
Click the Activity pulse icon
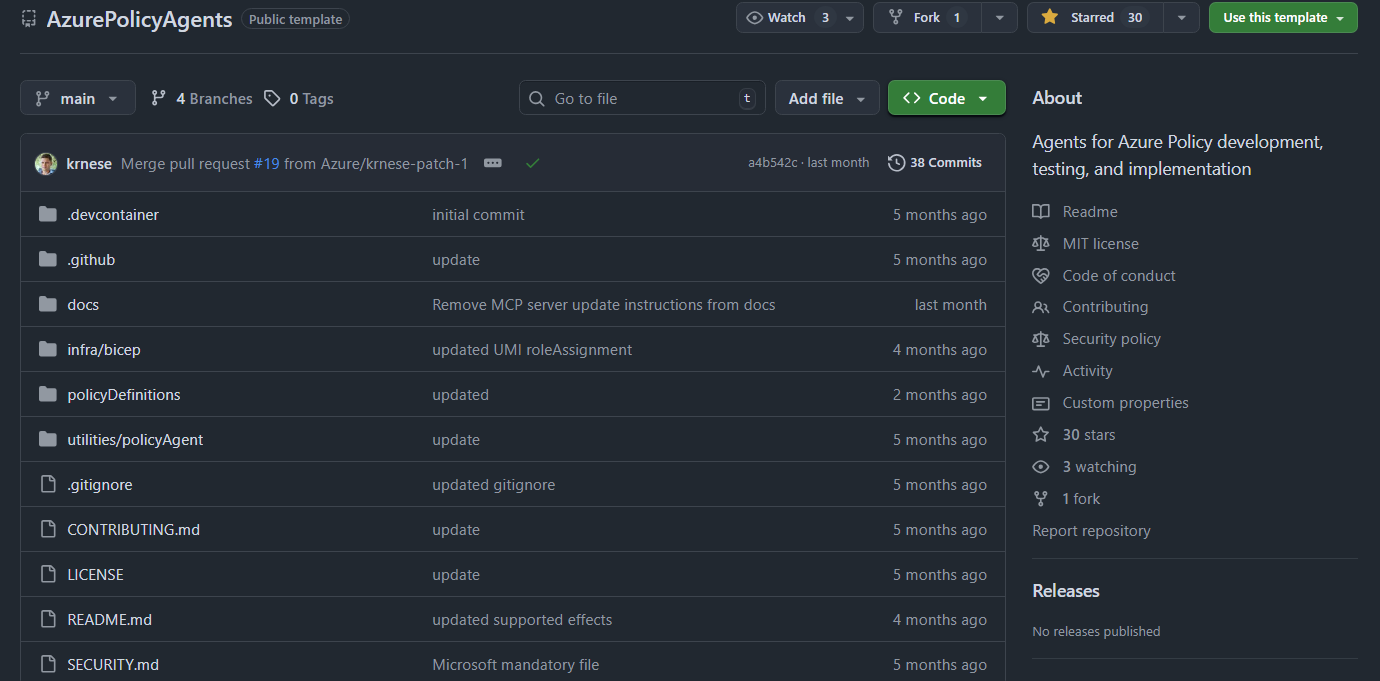click(1041, 371)
